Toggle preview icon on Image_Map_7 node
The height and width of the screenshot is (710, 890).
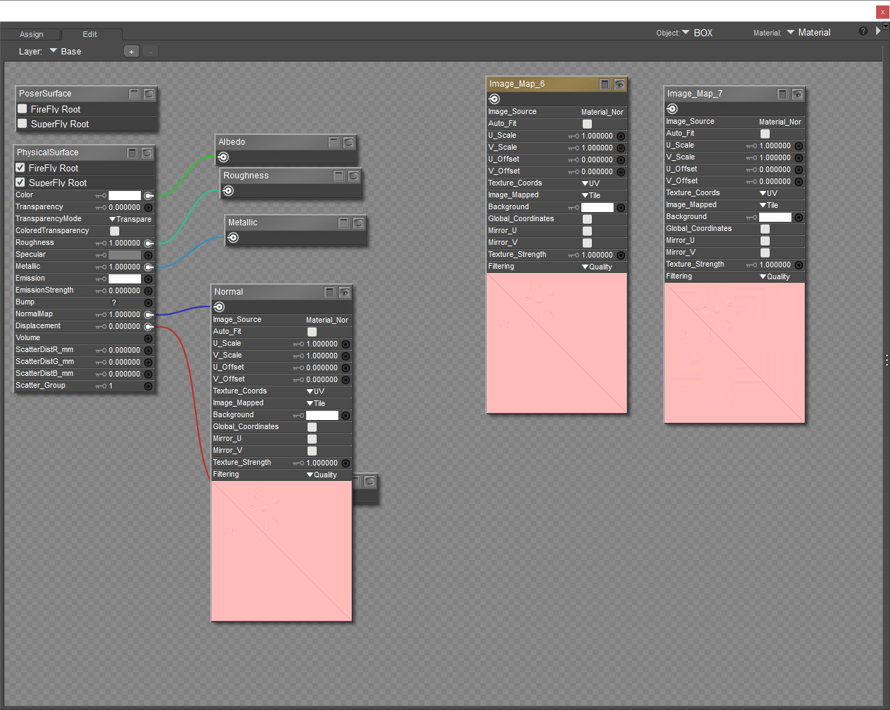point(797,94)
